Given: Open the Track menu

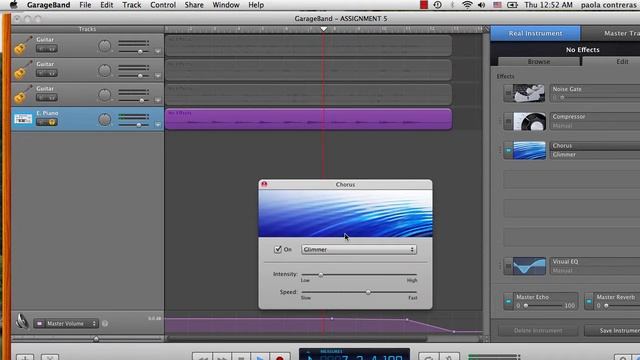Looking at the screenshot, I should pyautogui.click(x=131, y=5).
